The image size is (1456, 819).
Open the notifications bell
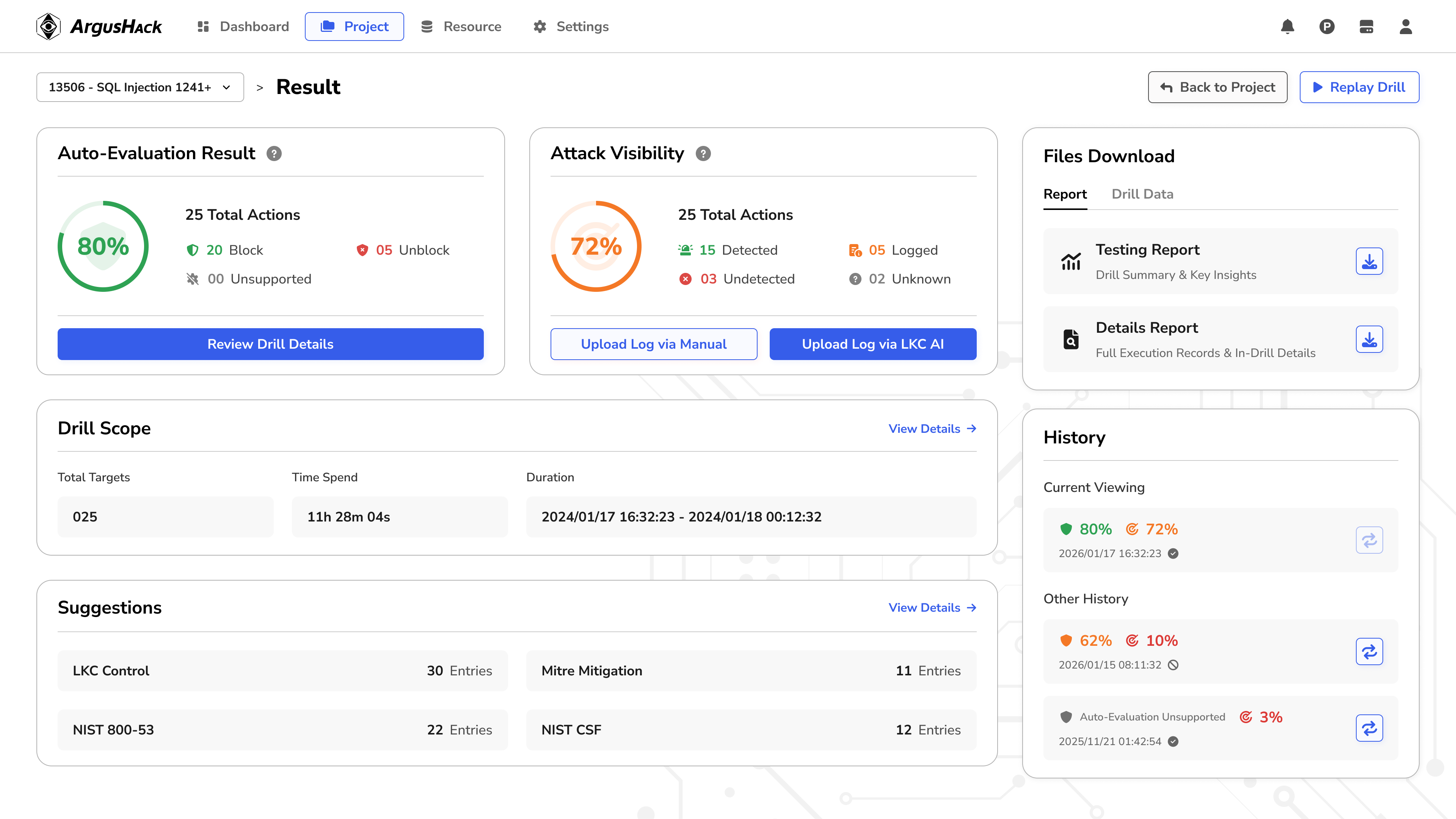[x=1288, y=27]
